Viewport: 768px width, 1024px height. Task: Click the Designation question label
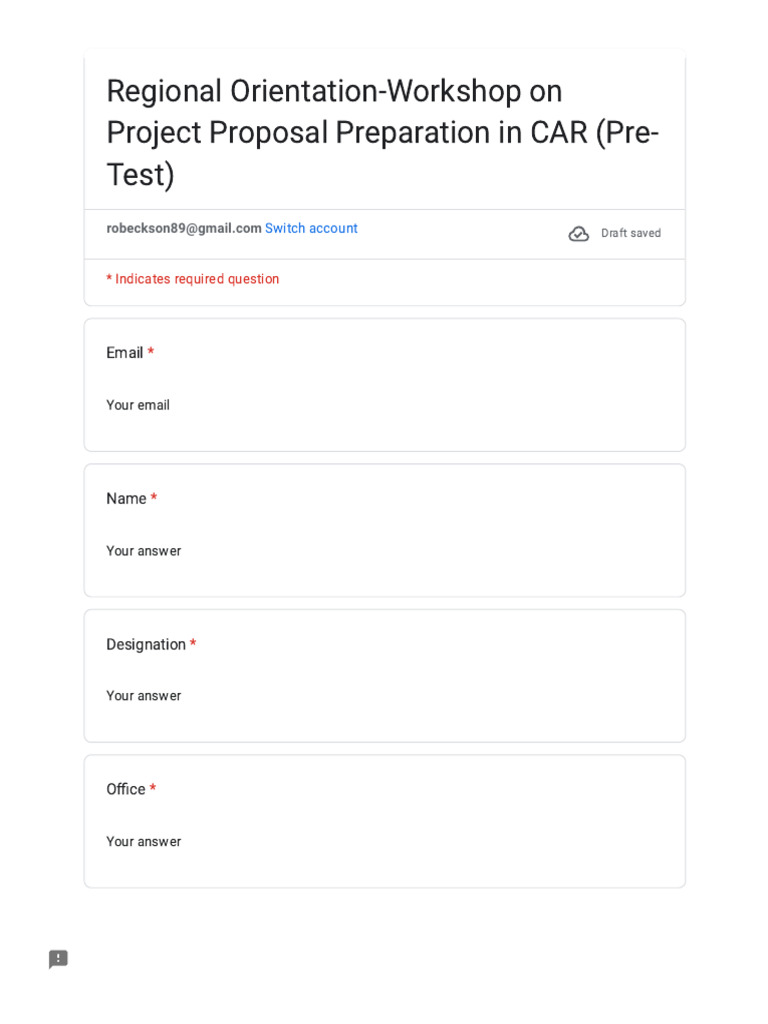(x=146, y=645)
